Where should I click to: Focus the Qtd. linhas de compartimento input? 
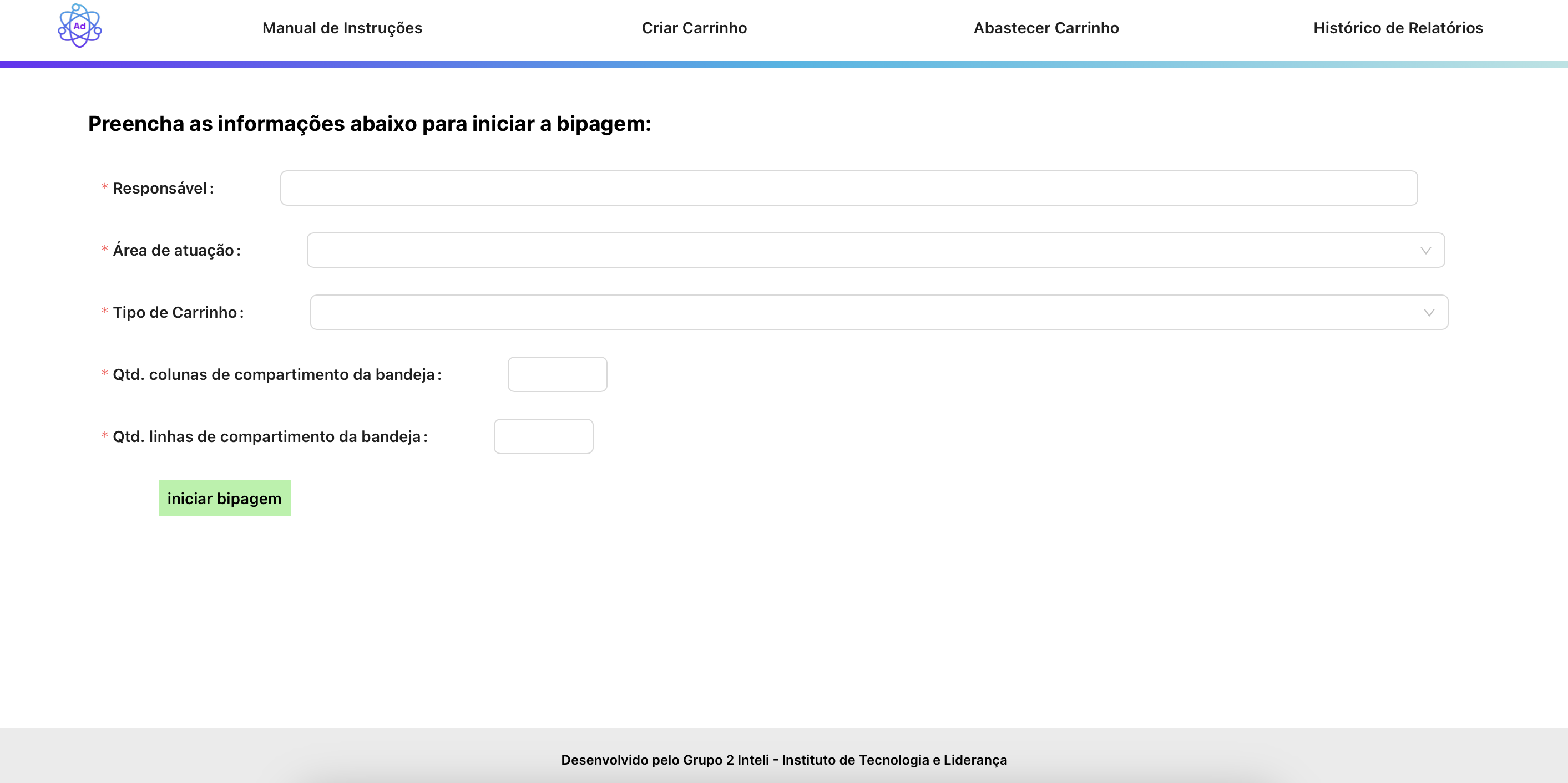coord(543,436)
